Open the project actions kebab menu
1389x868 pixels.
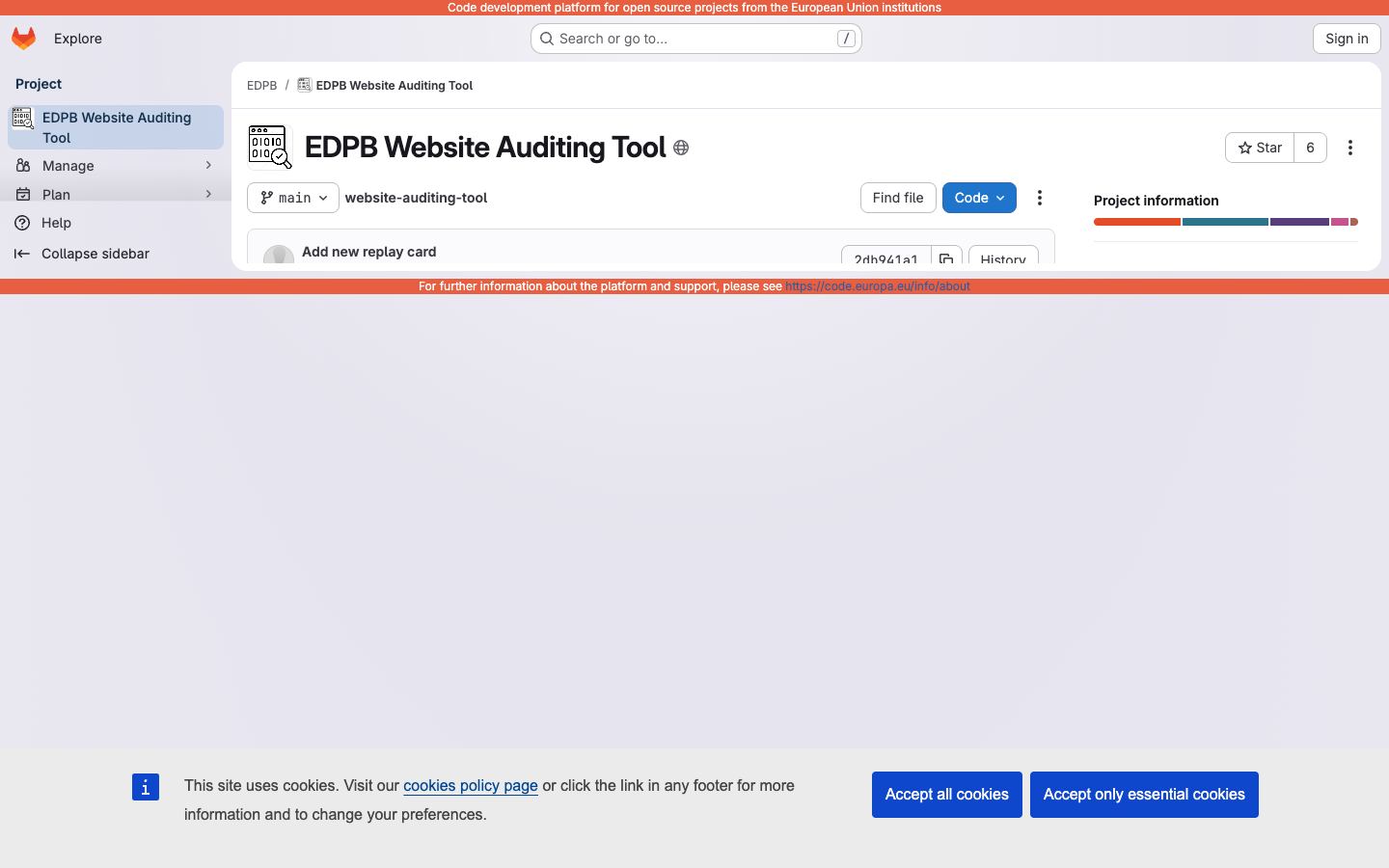(x=1350, y=148)
